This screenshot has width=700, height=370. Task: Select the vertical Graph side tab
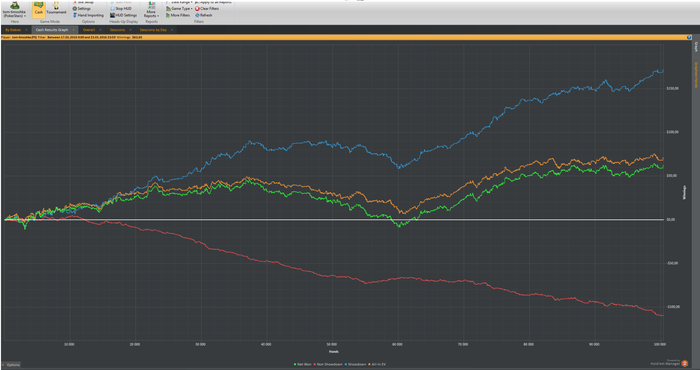coord(696,48)
